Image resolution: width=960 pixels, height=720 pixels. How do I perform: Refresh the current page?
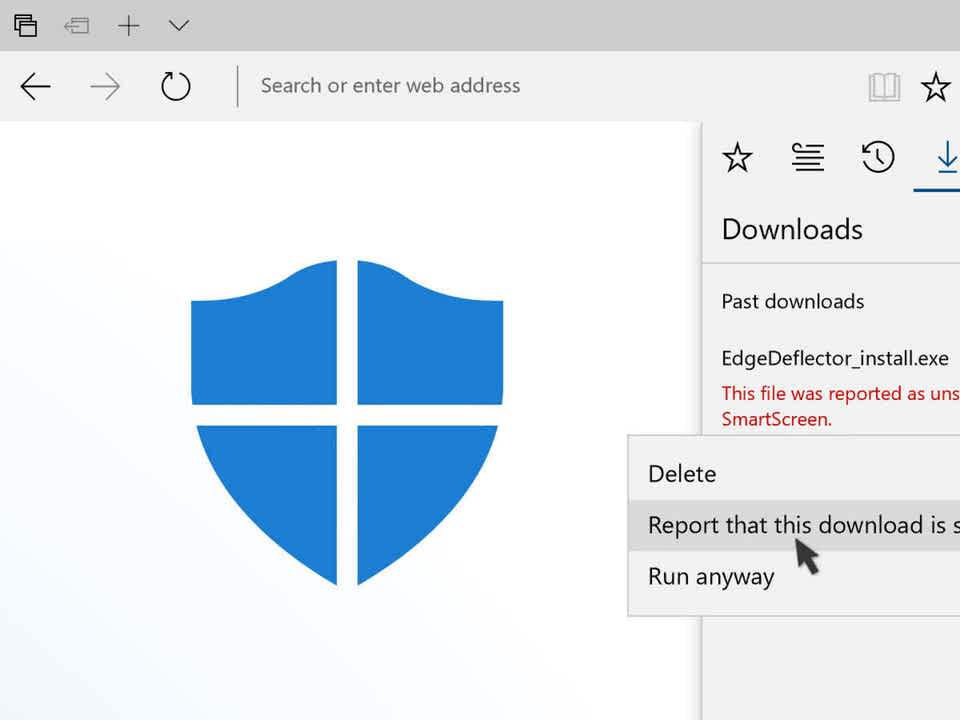(175, 86)
